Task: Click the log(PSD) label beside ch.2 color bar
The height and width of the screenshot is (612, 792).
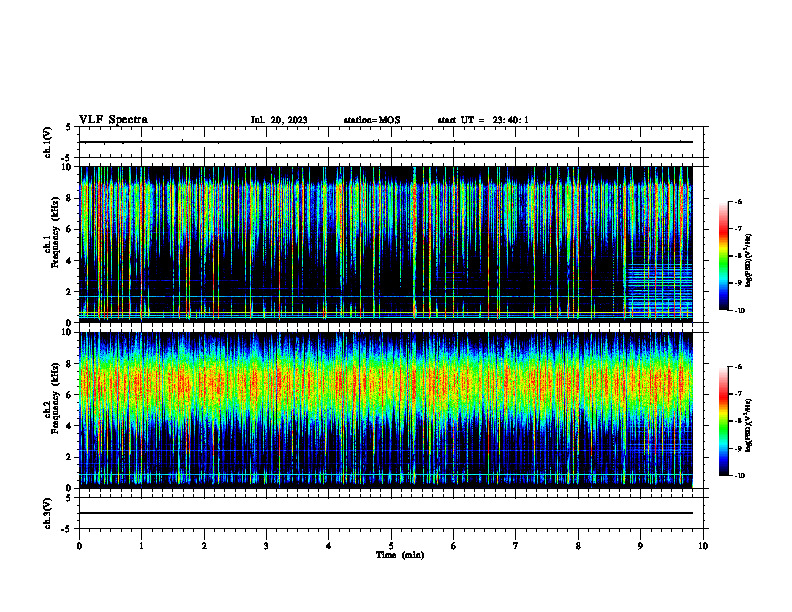Action: [x=749, y=425]
